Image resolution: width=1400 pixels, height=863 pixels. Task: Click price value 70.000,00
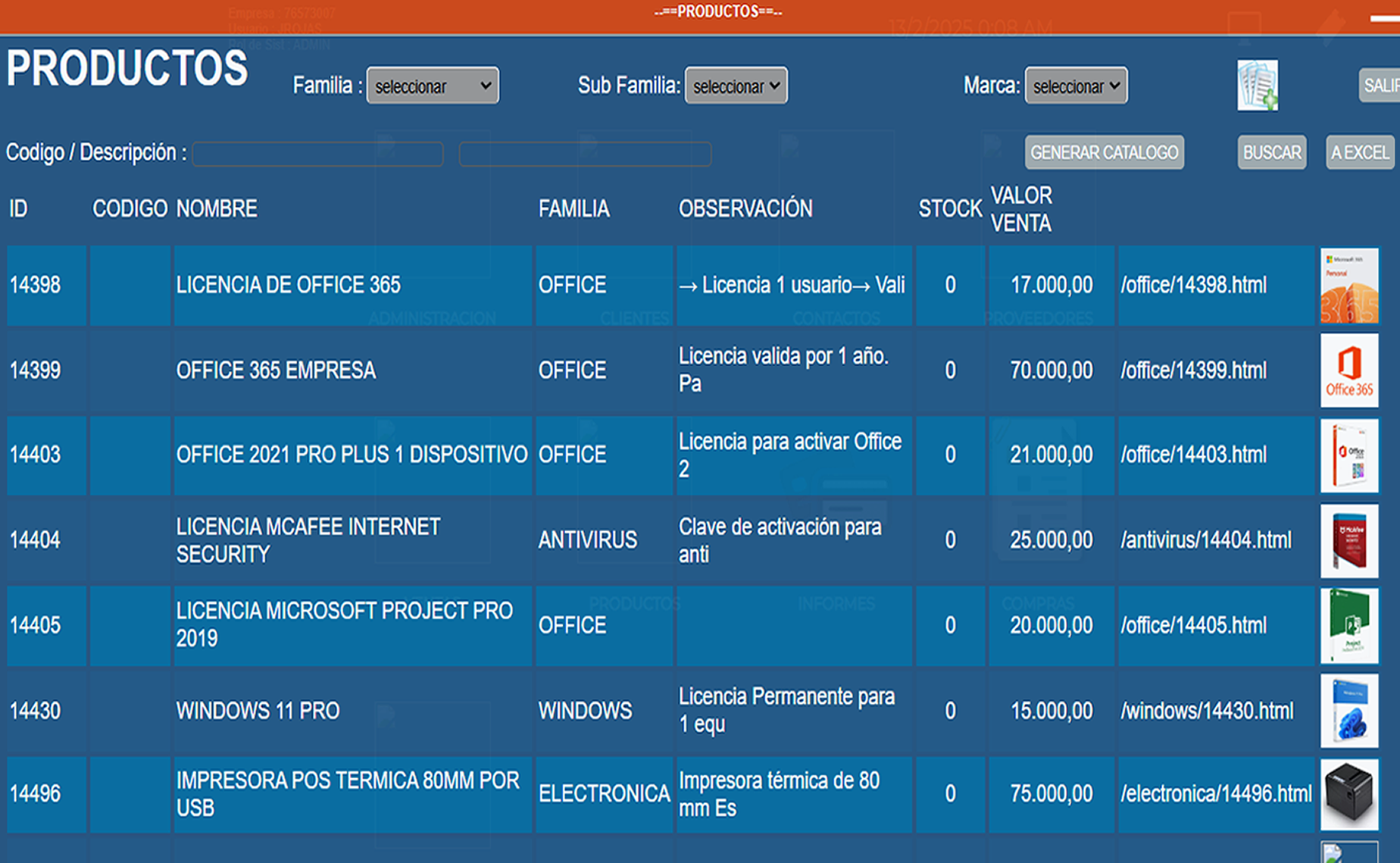pyautogui.click(x=1052, y=370)
